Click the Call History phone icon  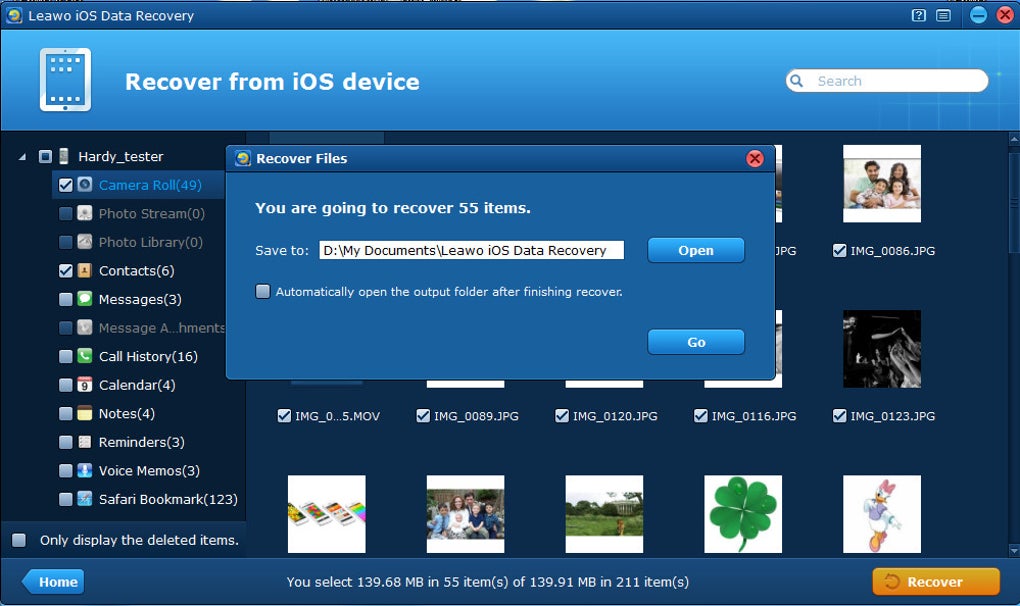85,356
